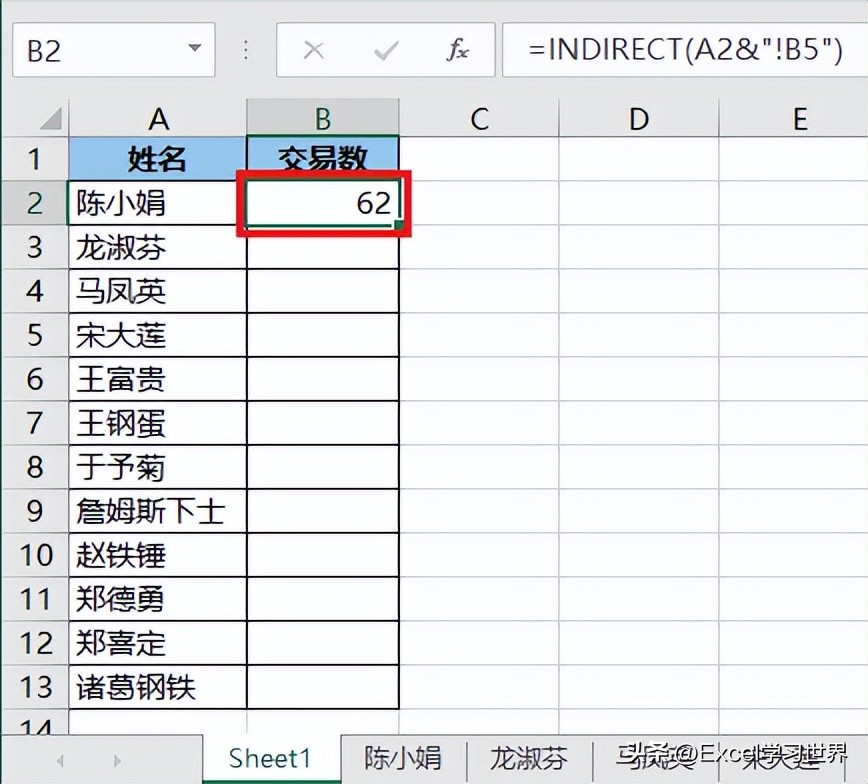Open formula bar options dots handle

click(246, 50)
